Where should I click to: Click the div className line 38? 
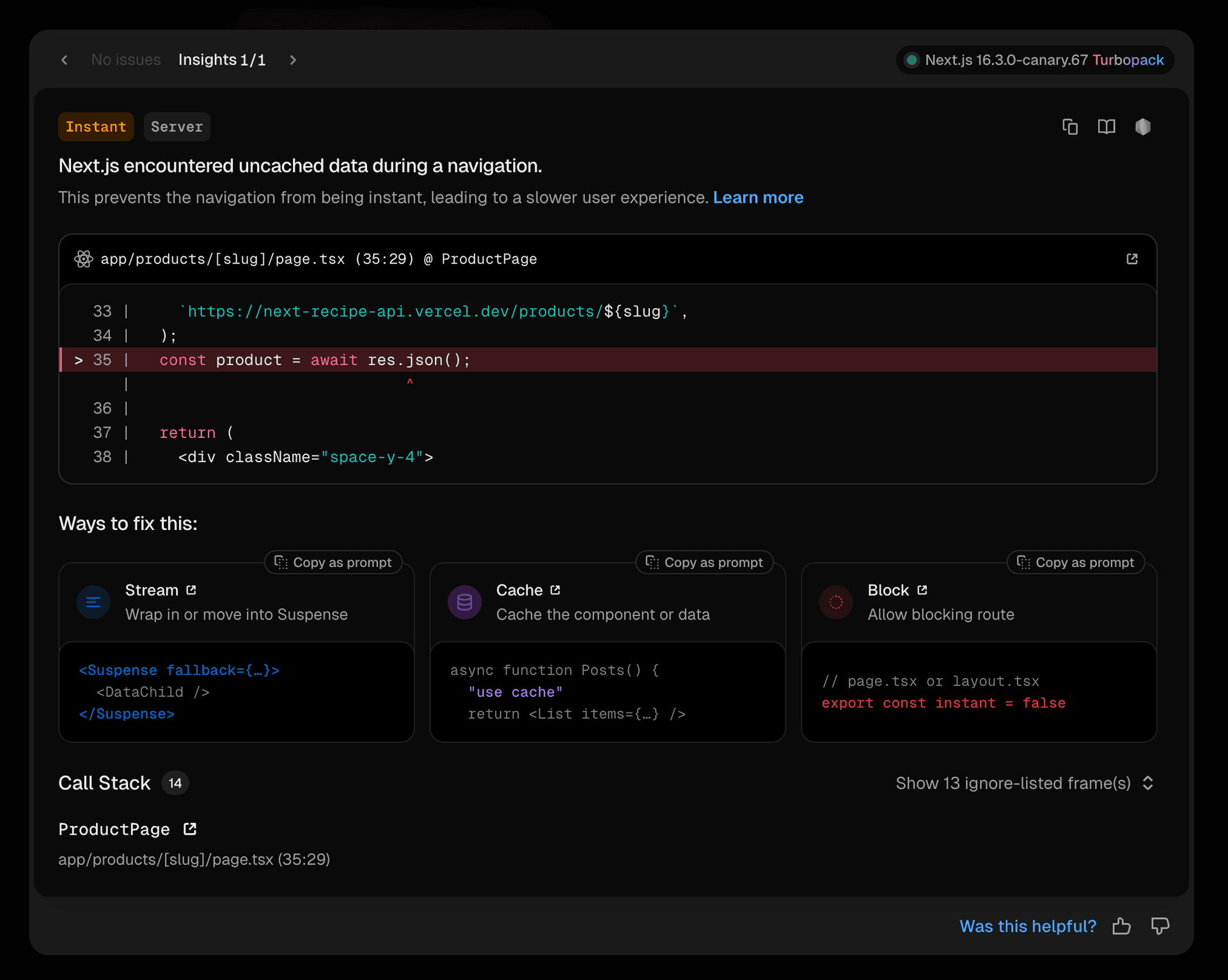point(306,457)
